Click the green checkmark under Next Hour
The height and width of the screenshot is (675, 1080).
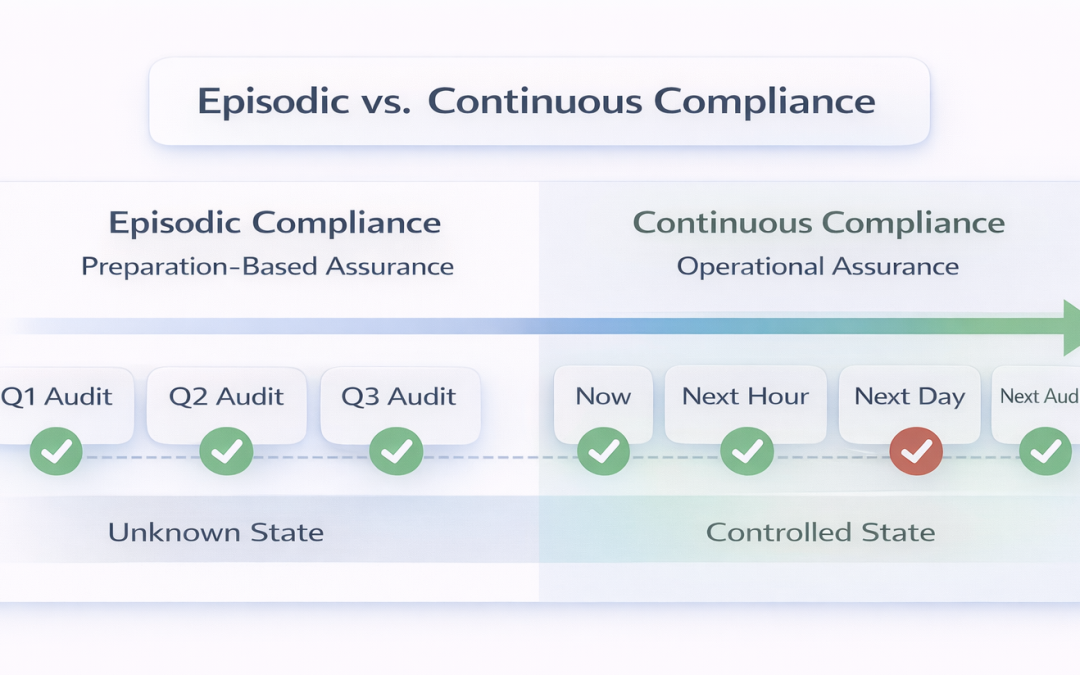pos(747,452)
